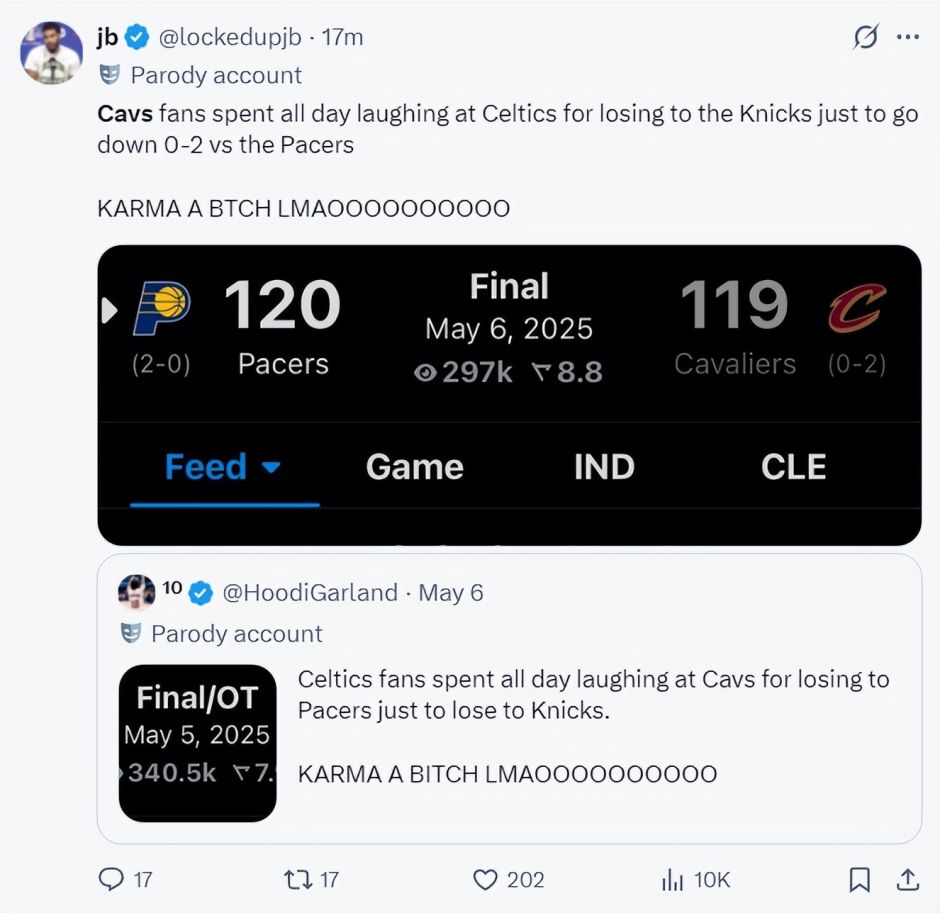Open the Grok icon on jb's tweet
The height and width of the screenshot is (913, 940).
(x=866, y=37)
